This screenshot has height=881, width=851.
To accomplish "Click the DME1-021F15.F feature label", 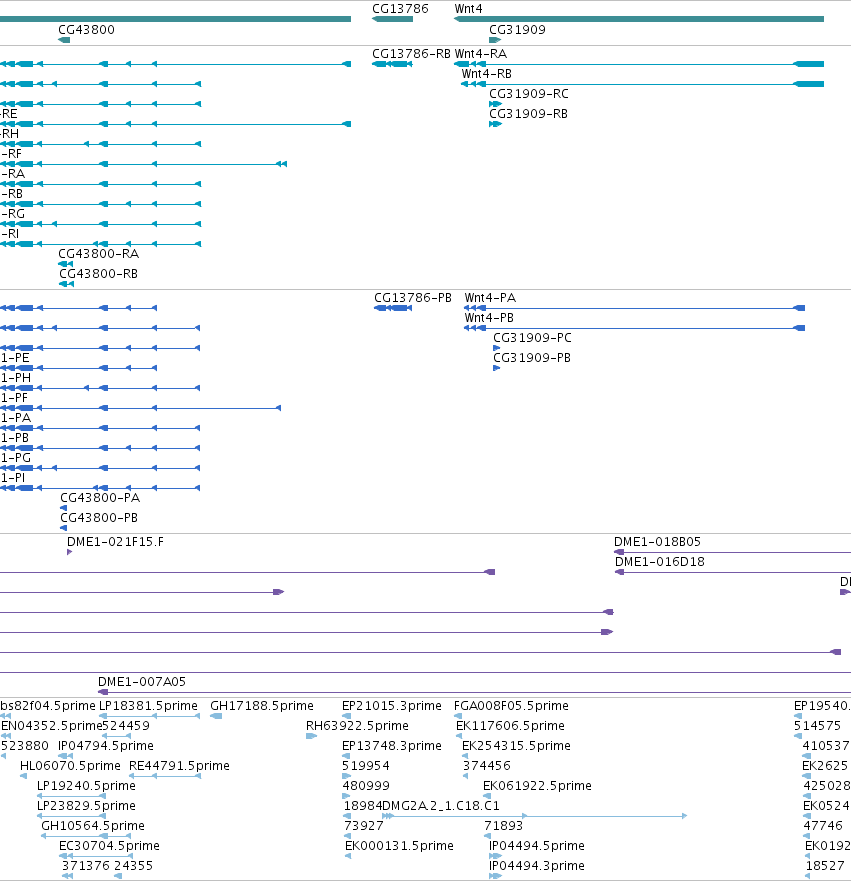I will tap(115, 542).
